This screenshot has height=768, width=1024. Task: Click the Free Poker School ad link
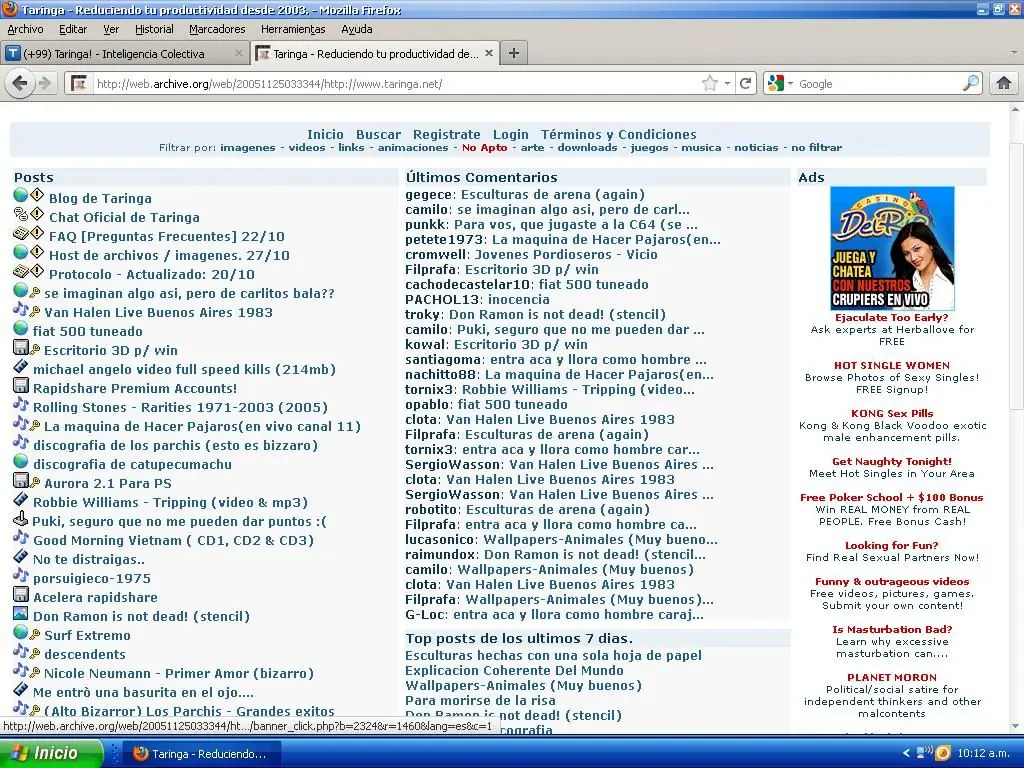[891, 498]
